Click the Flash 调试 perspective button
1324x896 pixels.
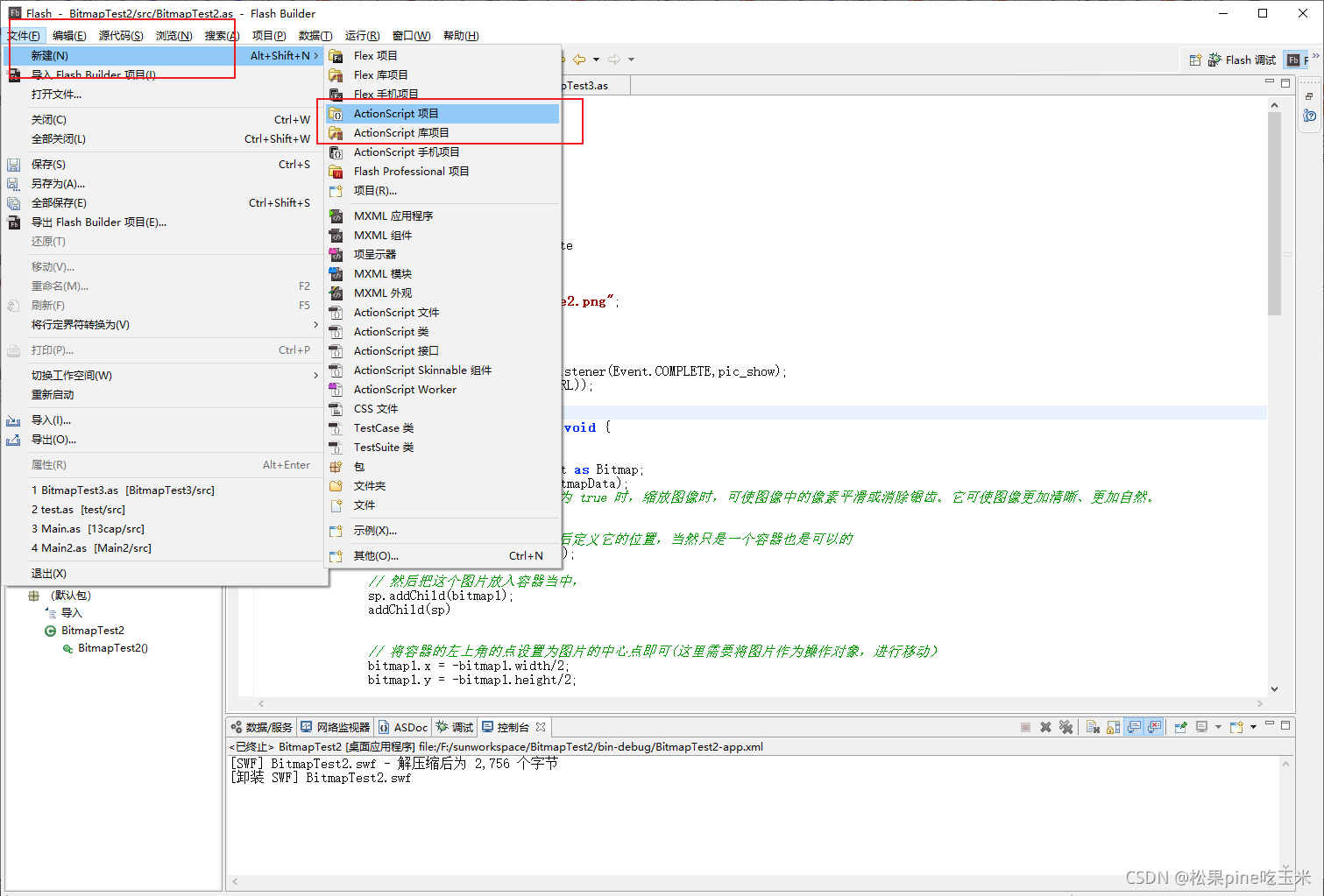pos(1242,60)
